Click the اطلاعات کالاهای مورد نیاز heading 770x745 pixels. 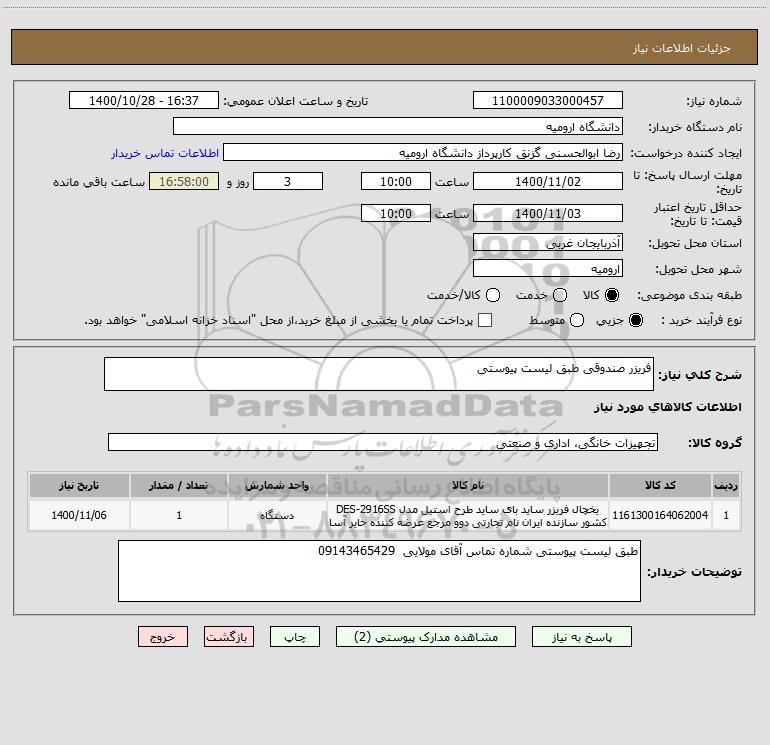(x=668, y=407)
